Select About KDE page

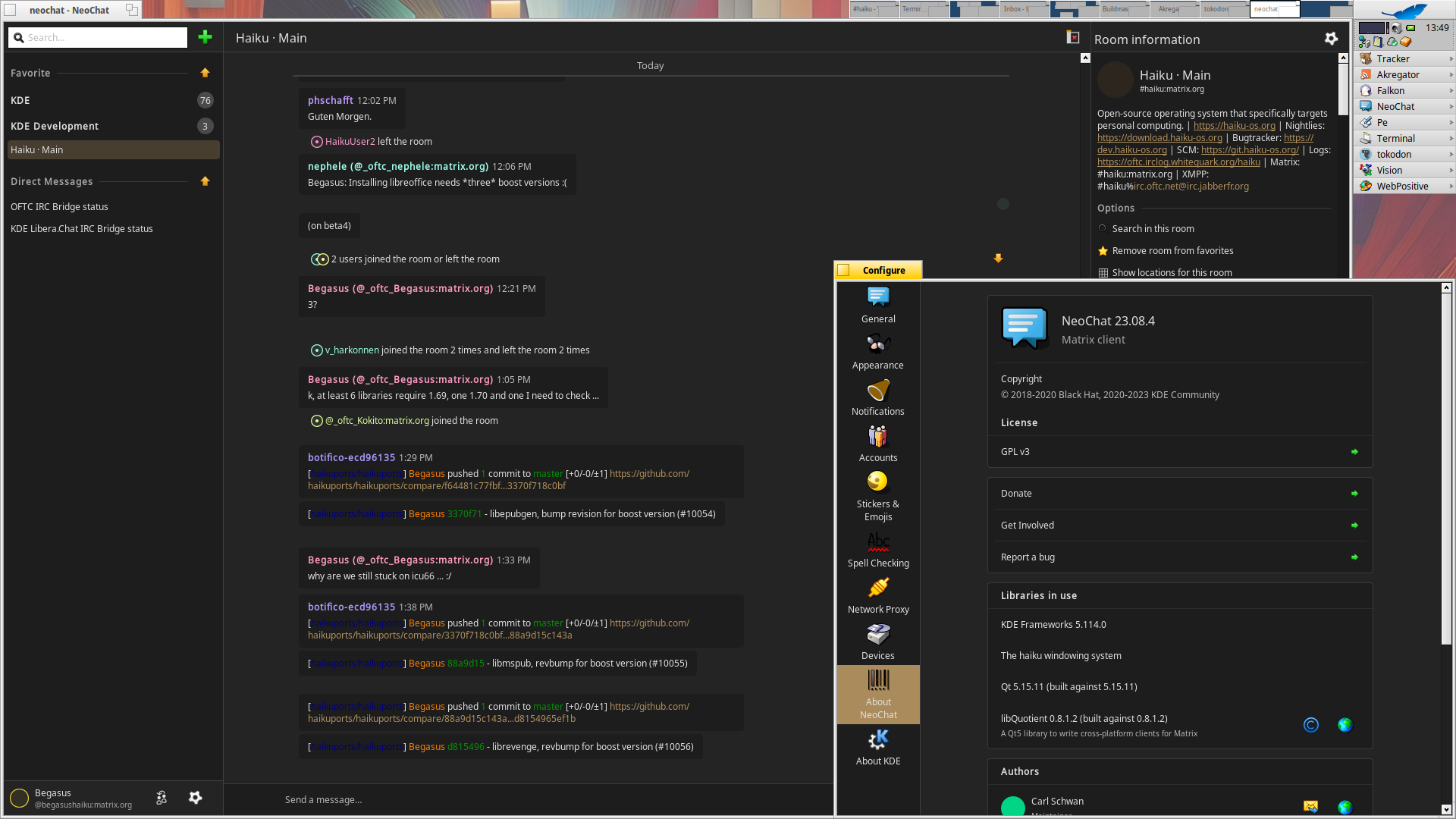pos(878,748)
